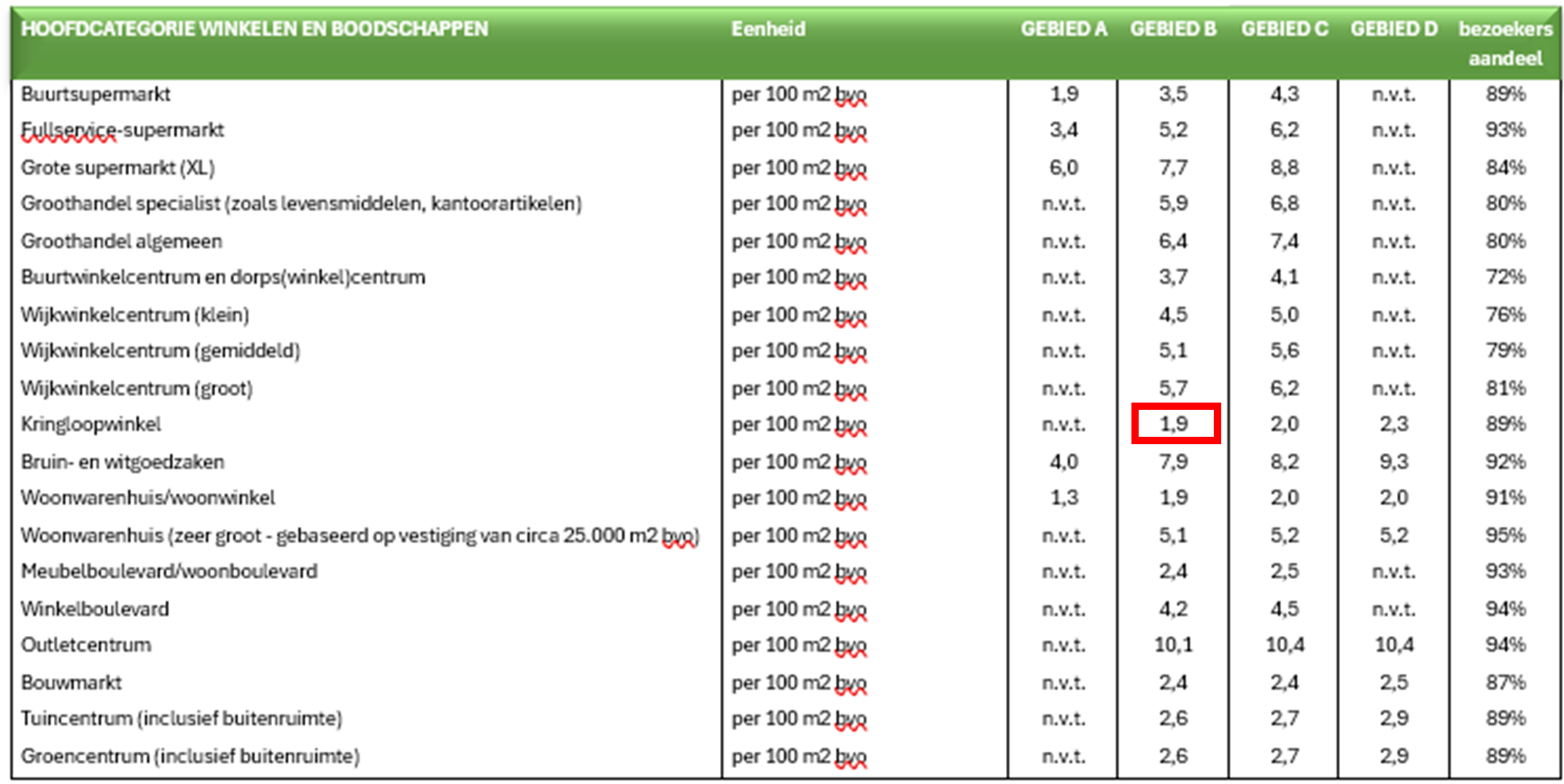Select Outletcentrum's GEBIED B value 10,1

click(1173, 645)
